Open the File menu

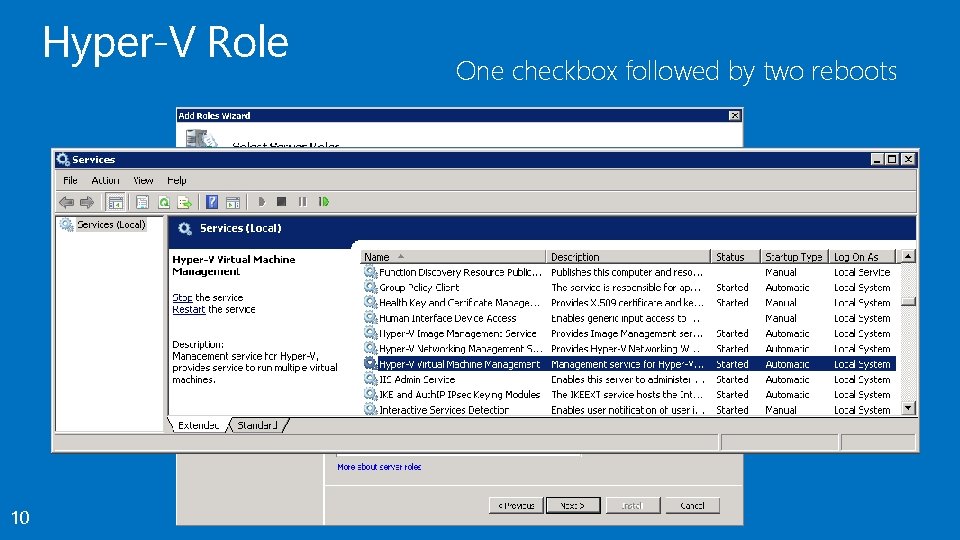tap(70, 181)
